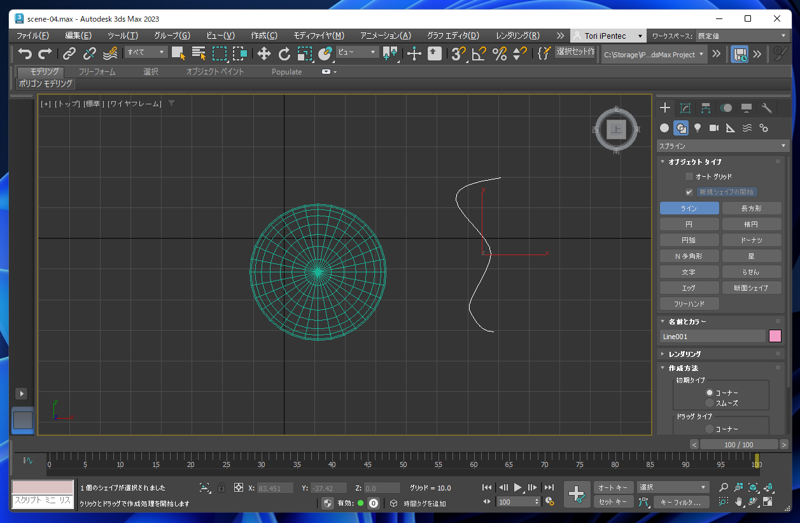Collapse the オブジェクトタイプ rollout
800x523 pixels.
(x=663, y=162)
